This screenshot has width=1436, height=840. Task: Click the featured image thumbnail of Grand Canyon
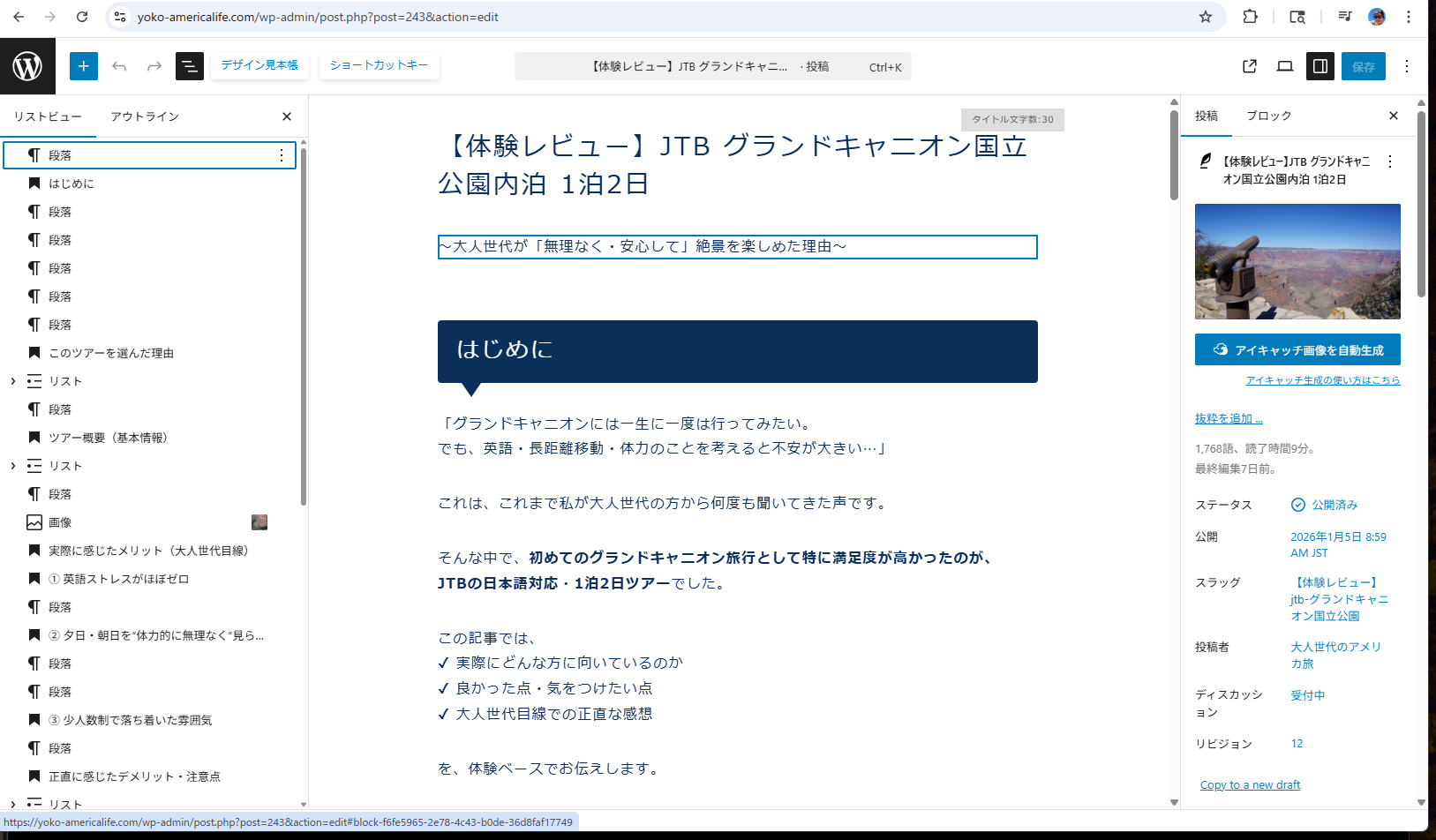(1297, 261)
